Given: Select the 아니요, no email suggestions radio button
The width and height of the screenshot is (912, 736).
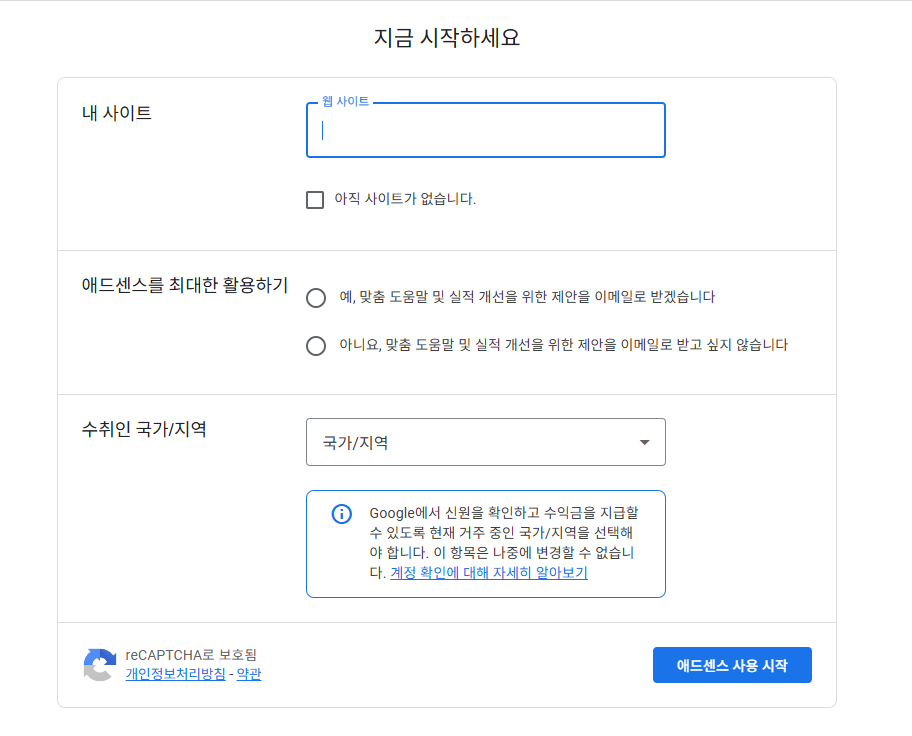Looking at the screenshot, I should pyautogui.click(x=316, y=346).
